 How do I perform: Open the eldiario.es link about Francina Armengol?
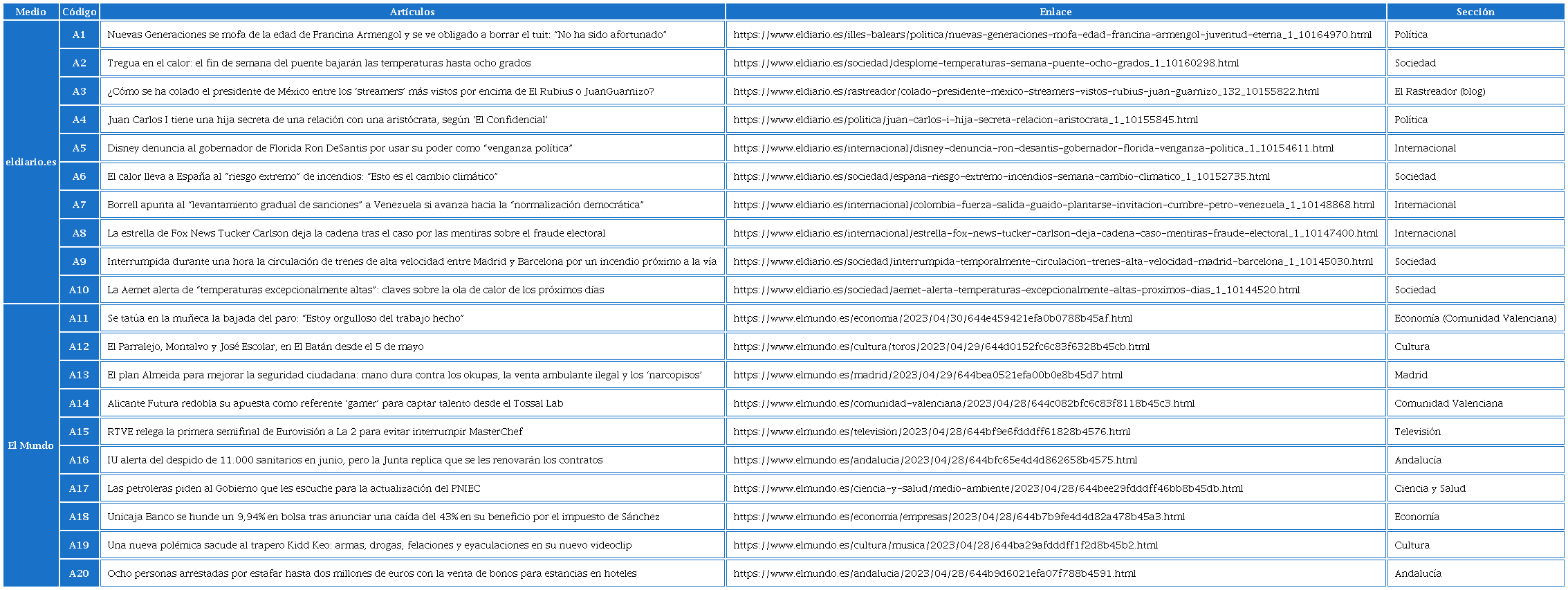pyautogui.click(x=1051, y=35)
